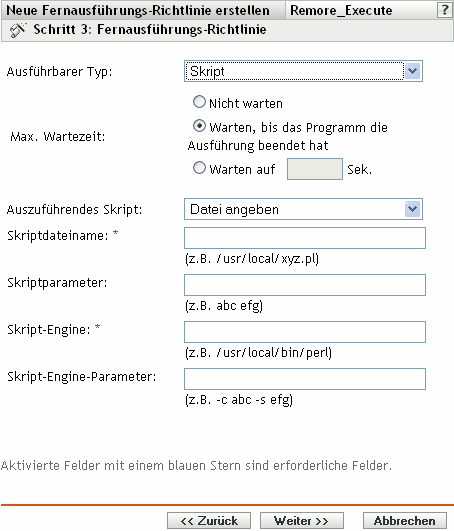Focus the Skriptdateiname input field

305,238
